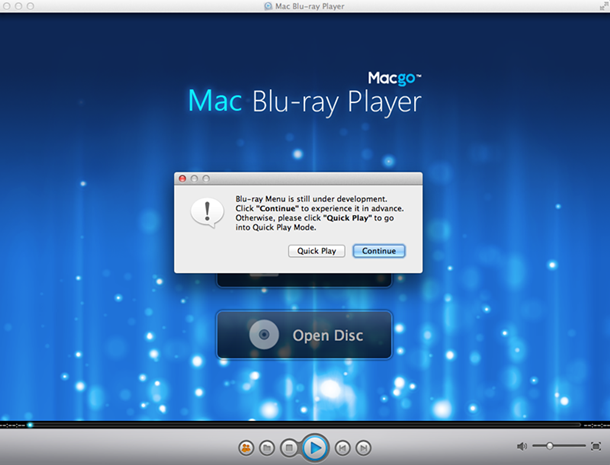Skip to previous chapter
This screenshot has width=610, height=465.
coord(342,448)
